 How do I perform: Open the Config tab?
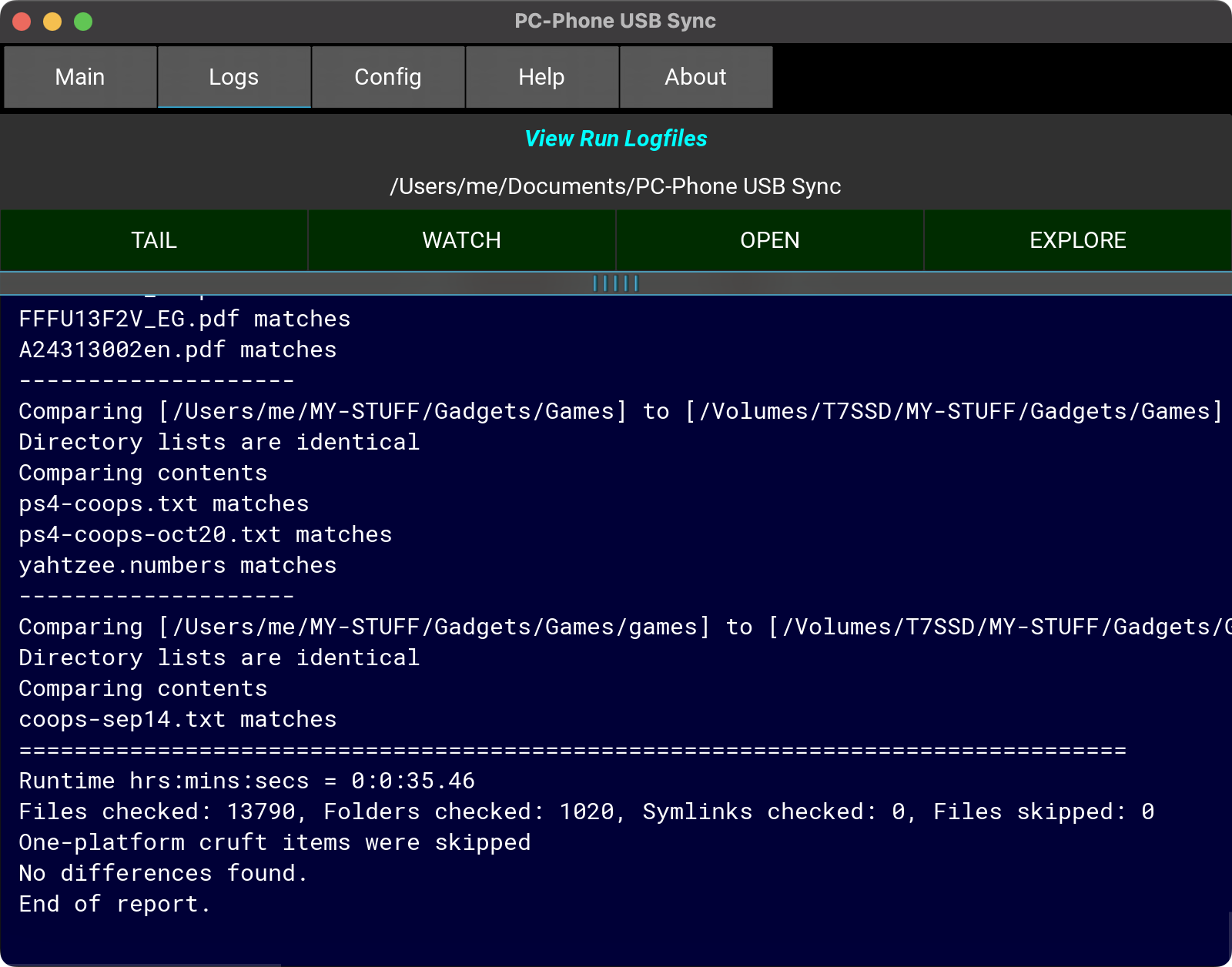point(388,77)
